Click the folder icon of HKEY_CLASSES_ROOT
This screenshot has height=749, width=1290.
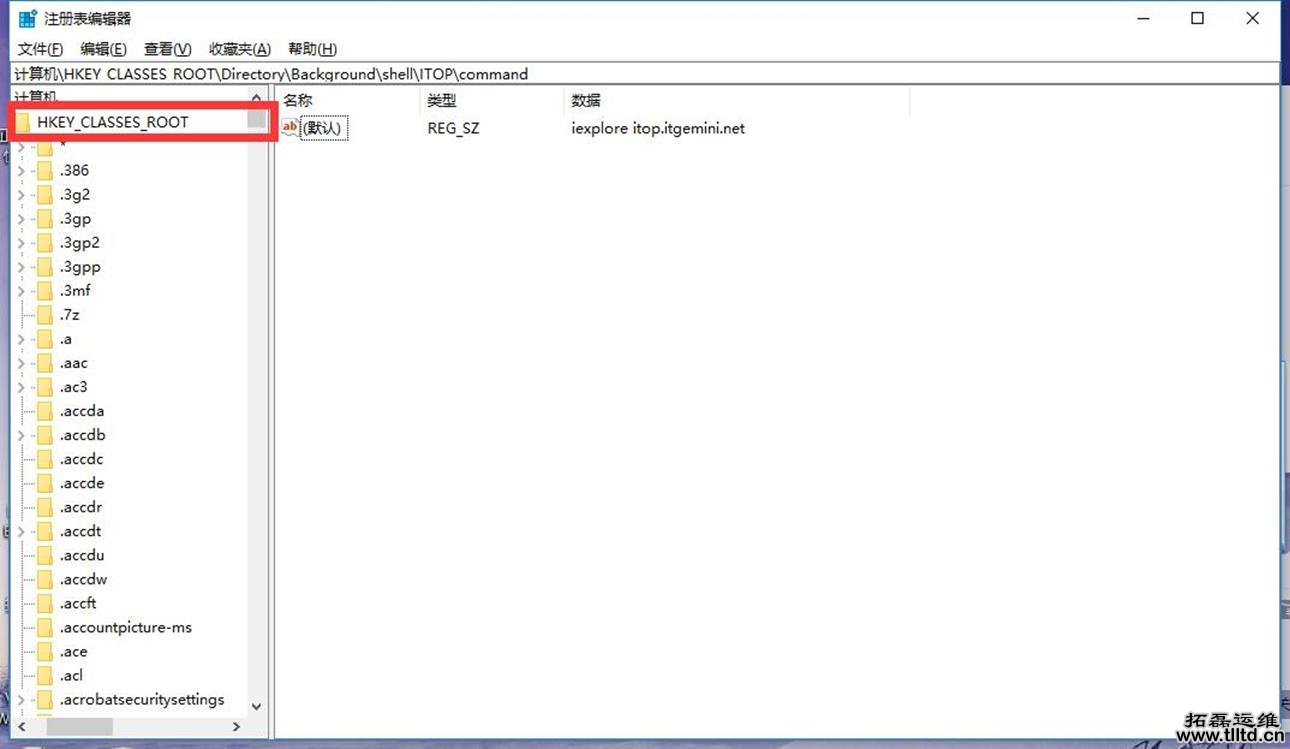pos(23,122)
